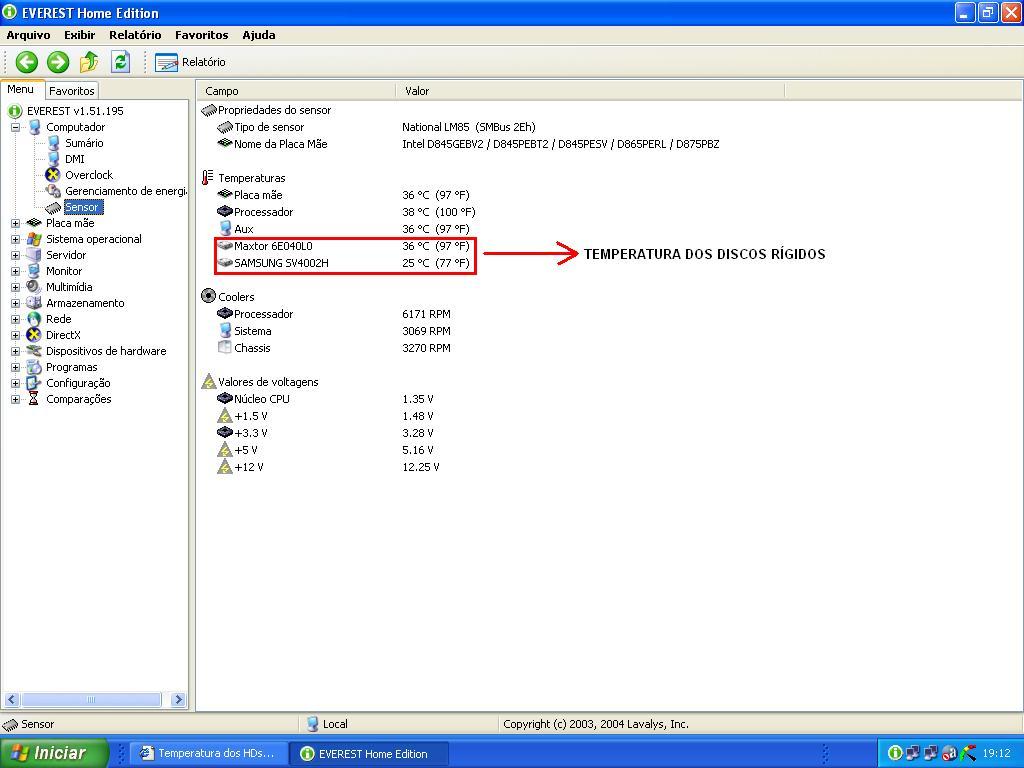Click the Multimídia speaker icon
The height and width of the screenshot is (768, 1024).
tap(34, 287)
